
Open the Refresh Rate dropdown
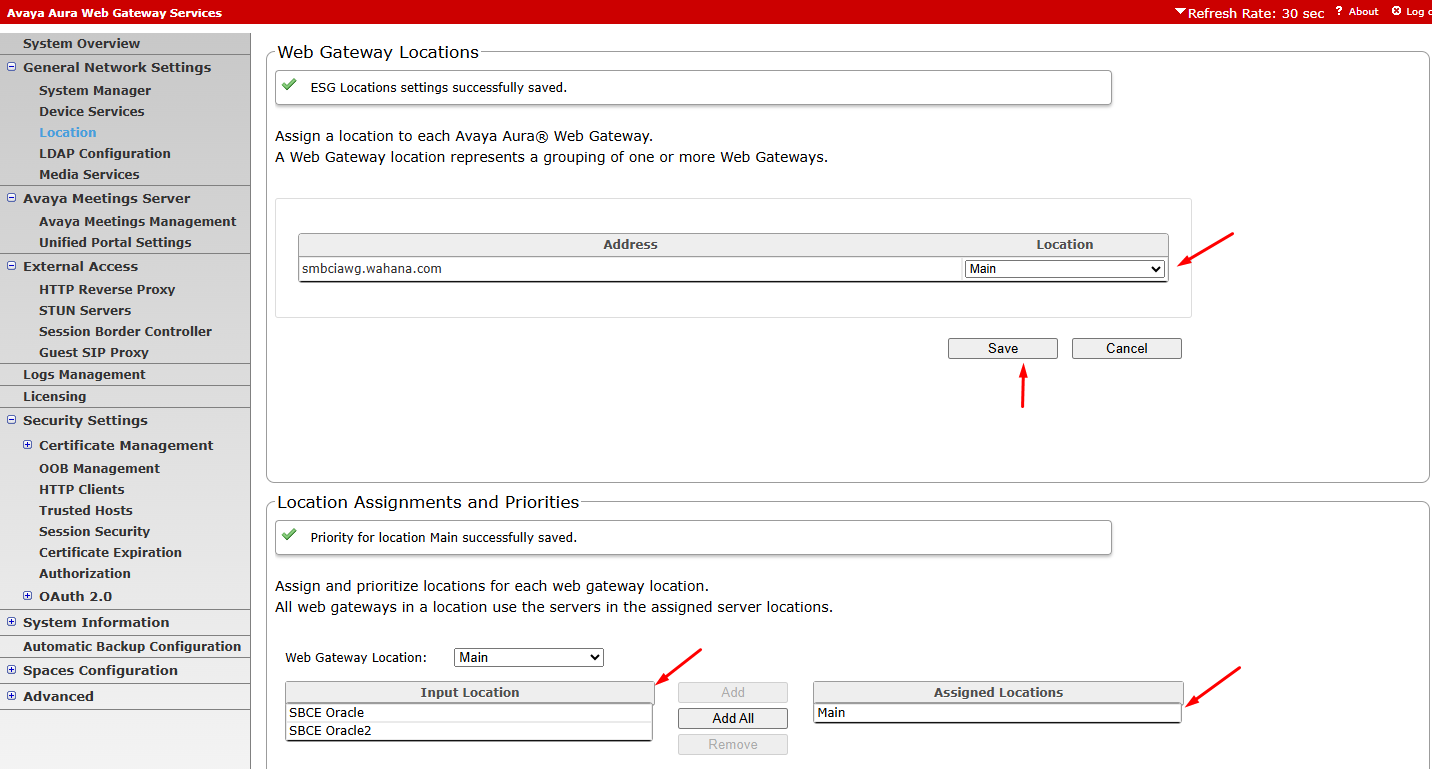(x=1249, y=13)
